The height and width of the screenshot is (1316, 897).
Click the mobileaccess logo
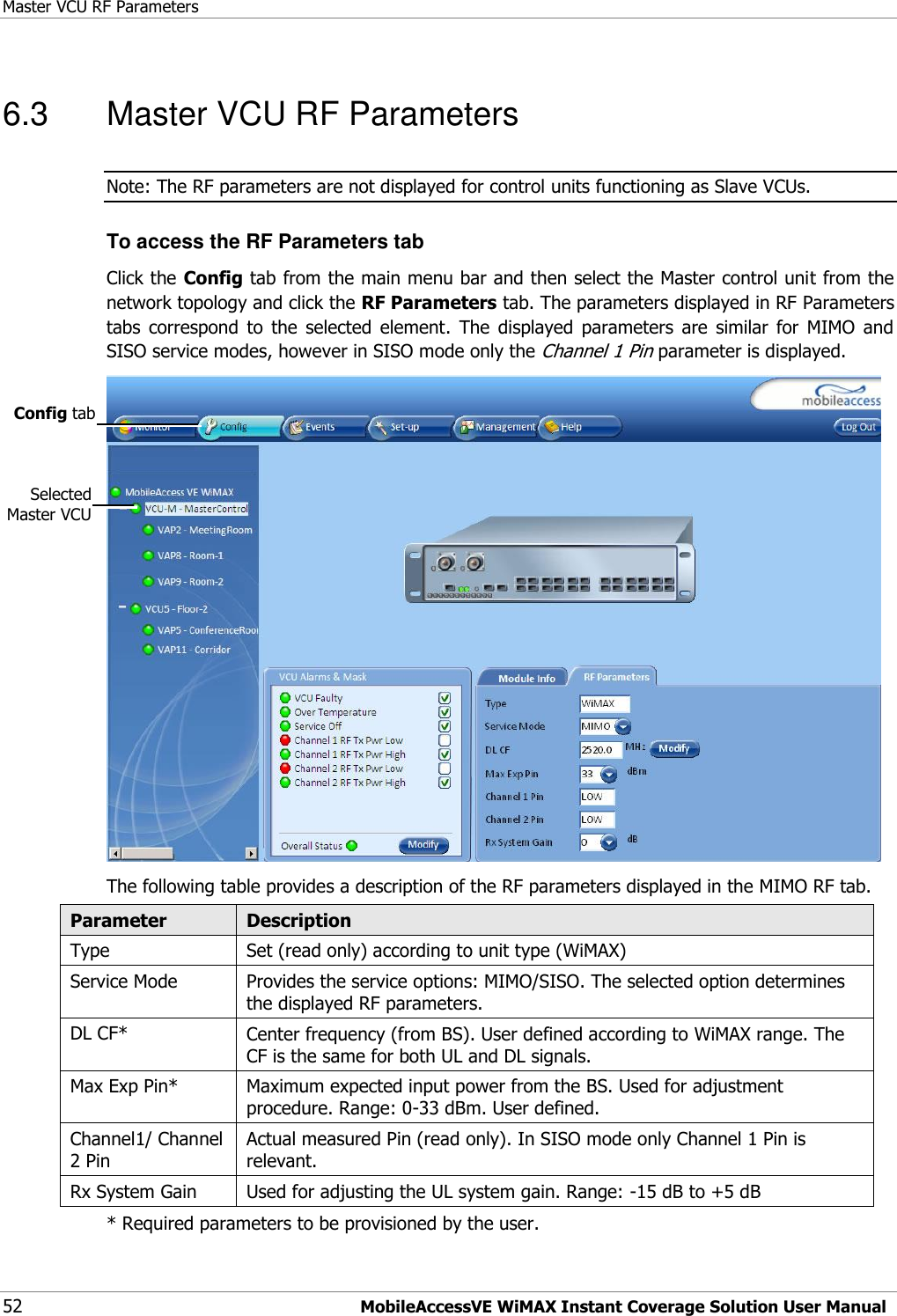[841, 395]
